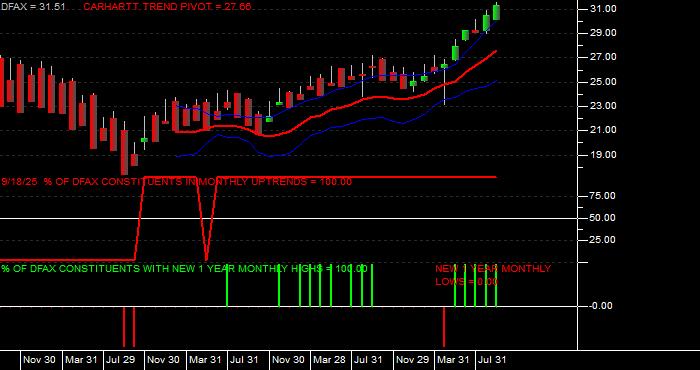Click the 27.00 price axis value
This screenshot has height=370, width=700.
tap(603, 58)
